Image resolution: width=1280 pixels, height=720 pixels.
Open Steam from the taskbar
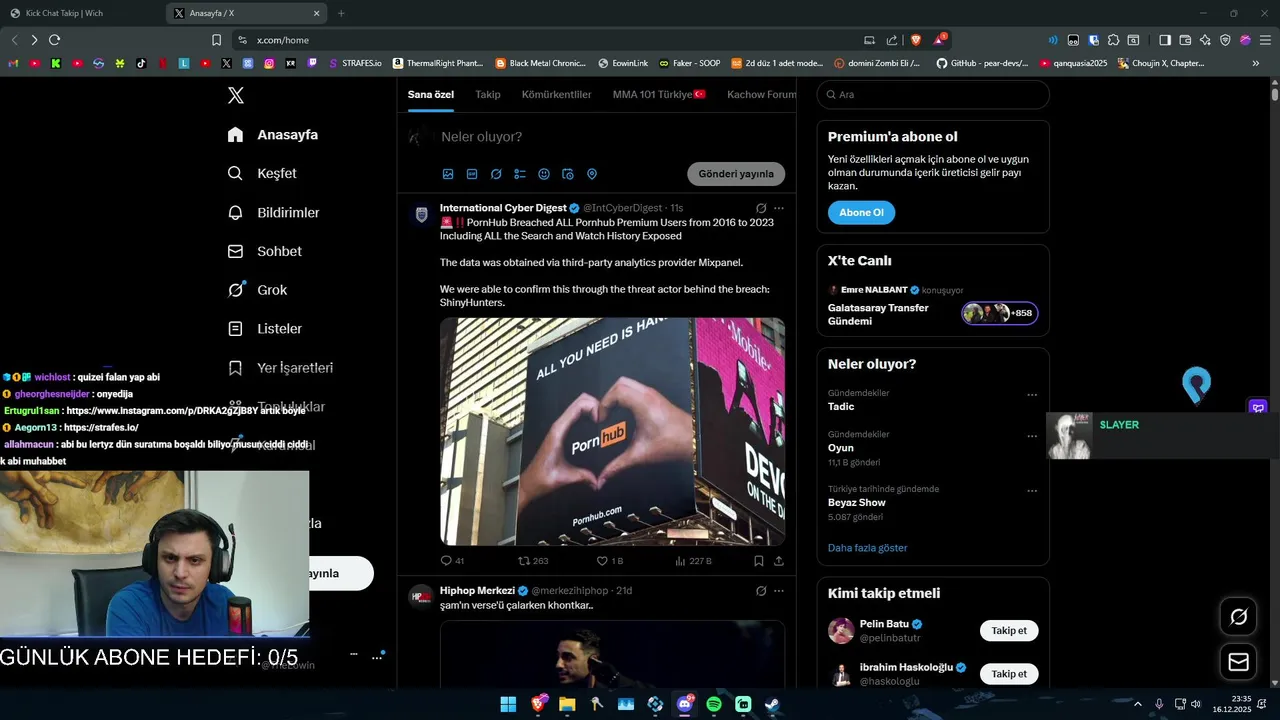click(773, 704)
